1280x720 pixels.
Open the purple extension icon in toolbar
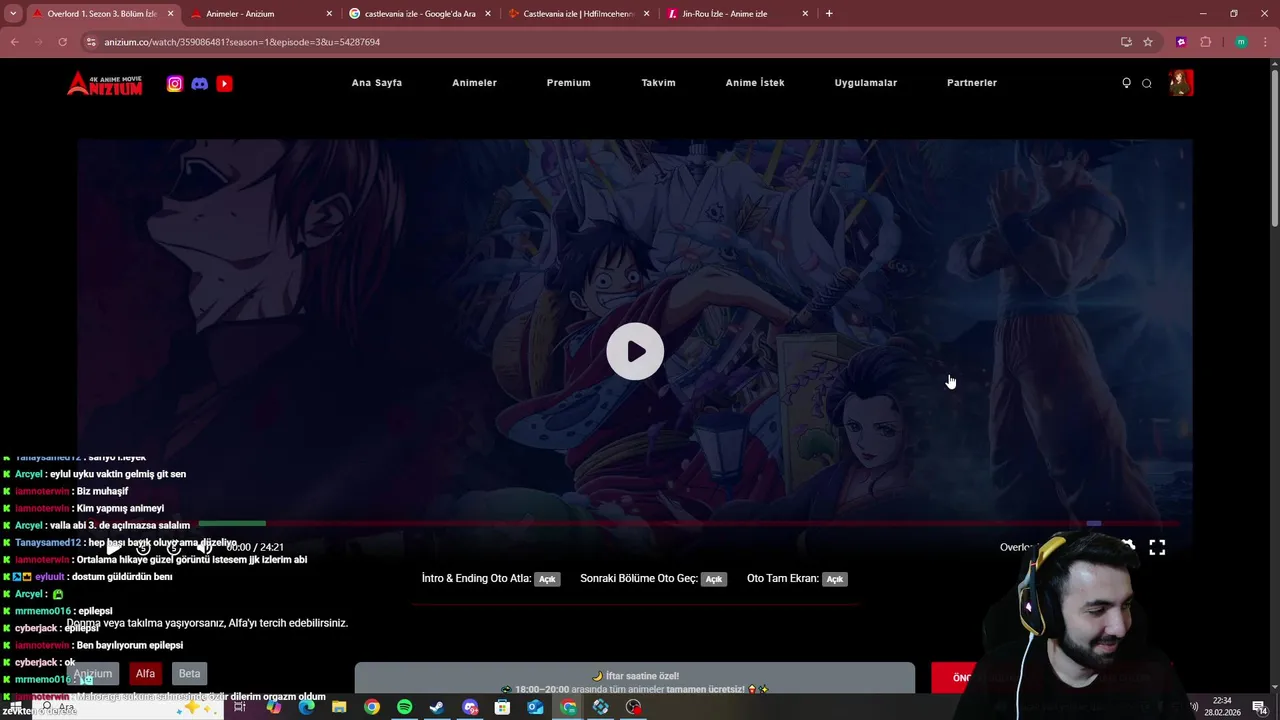(x=1181, y=42)
